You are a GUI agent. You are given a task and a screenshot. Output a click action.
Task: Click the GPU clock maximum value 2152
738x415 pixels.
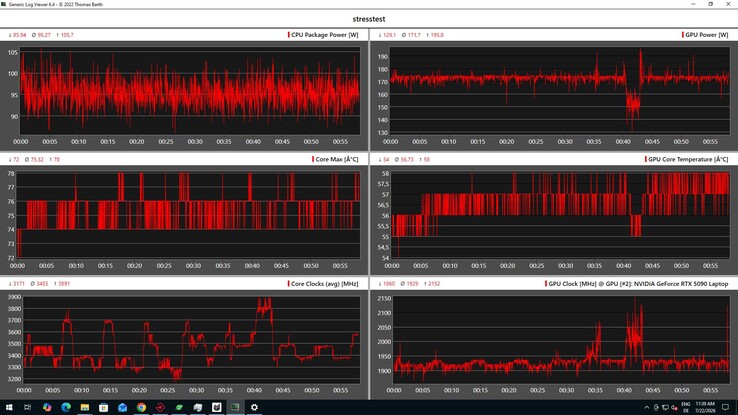click(x=434, y=284)
